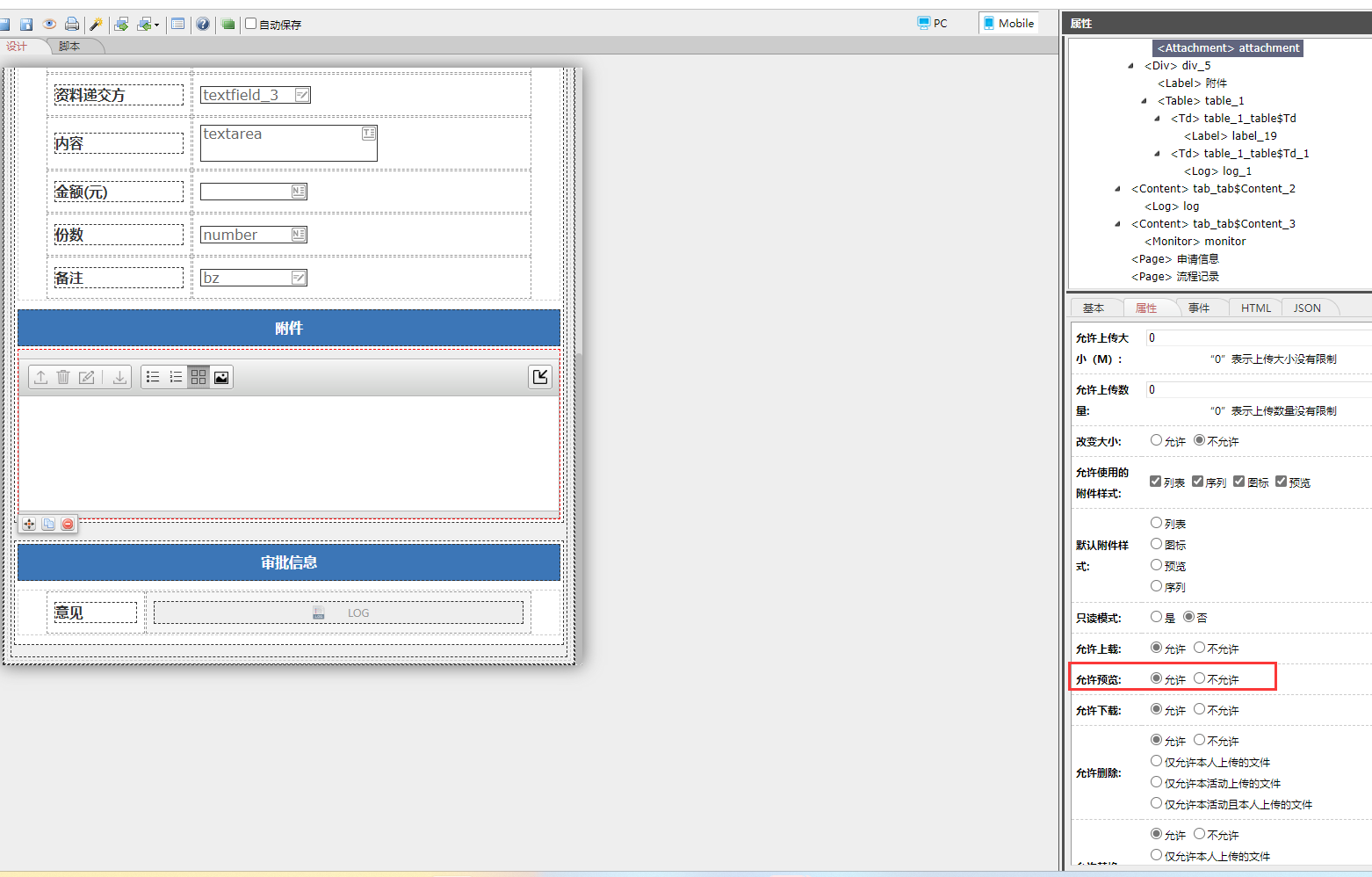Click the 允许上传数量 input field
1372x877 pixels.
coord(1259,389)
